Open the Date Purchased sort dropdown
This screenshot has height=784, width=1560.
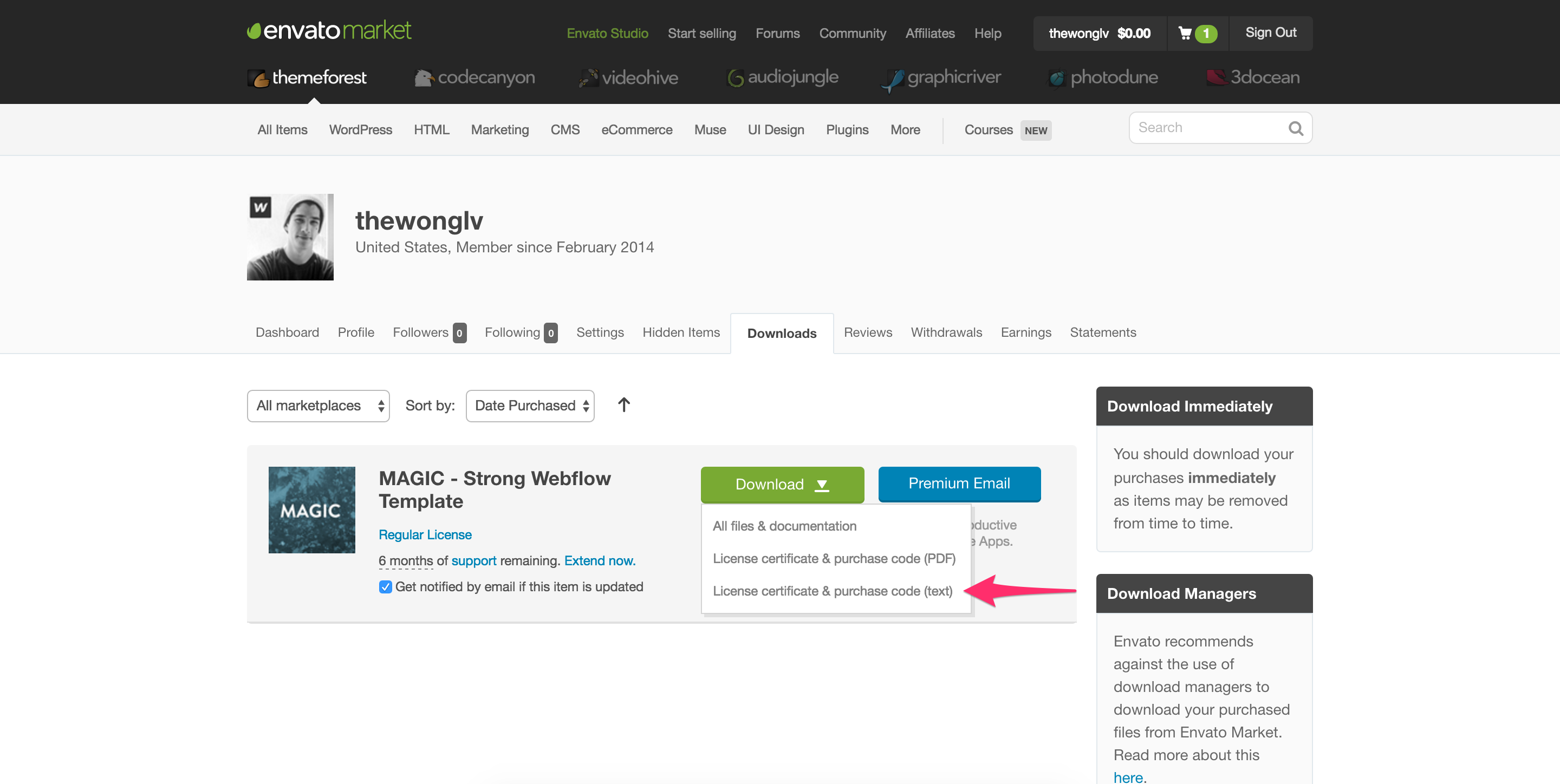pyautogui.click(x=530, y=406)
